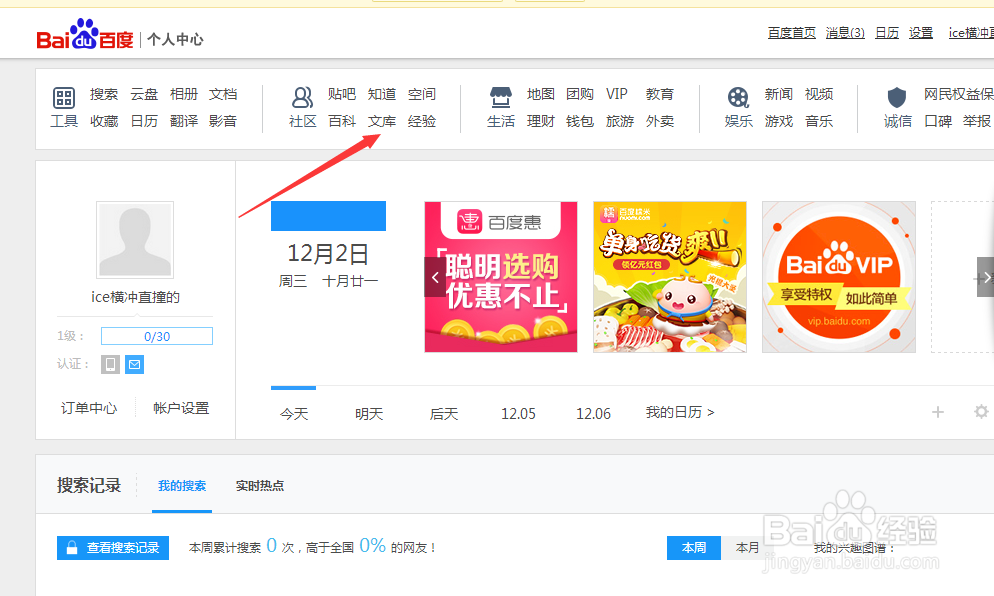Viewport: 994px width, 596px height.
Task: Open 订单中心
Action: tap(89, 408)
